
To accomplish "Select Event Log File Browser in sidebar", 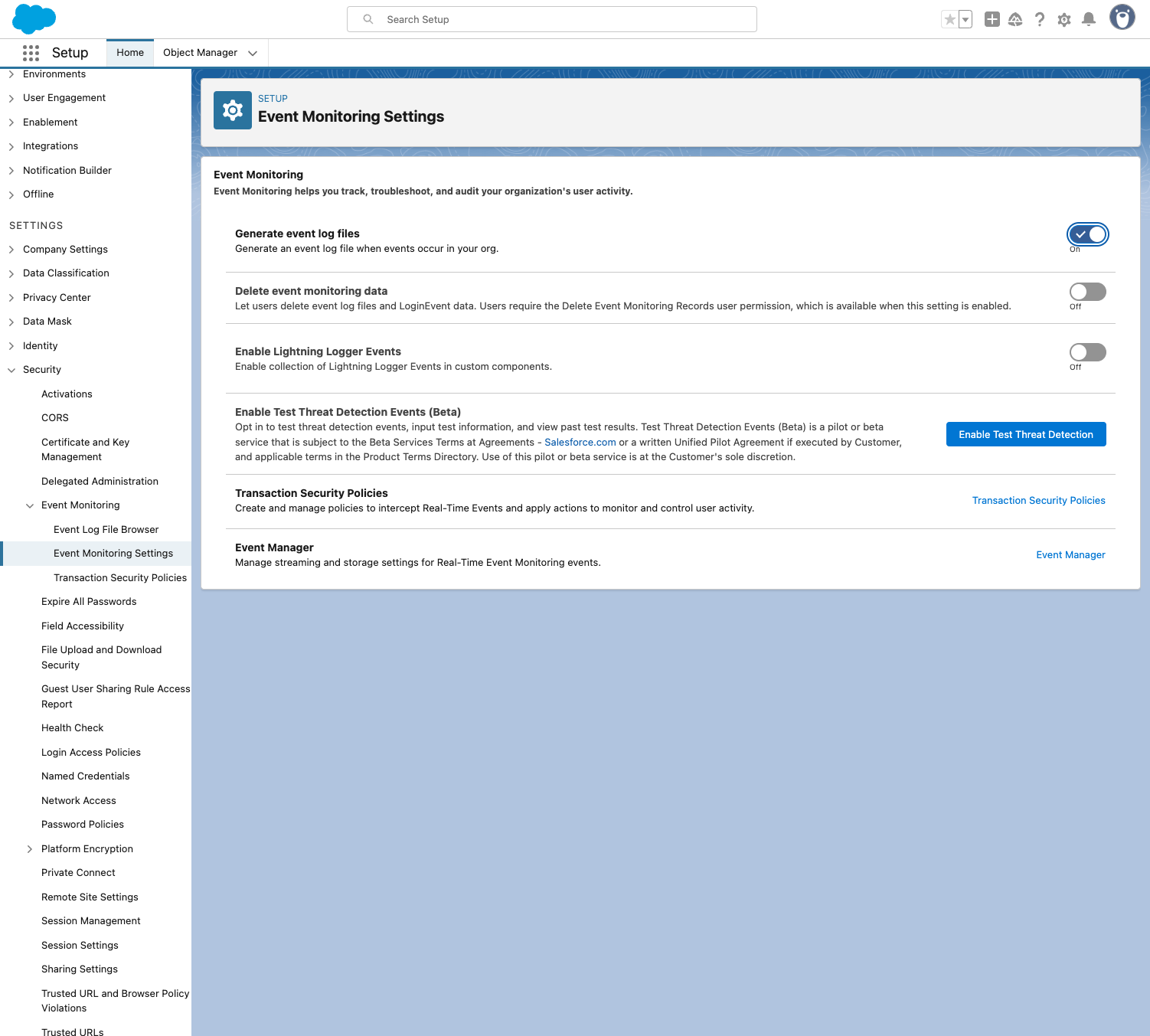I will [106, 530].
